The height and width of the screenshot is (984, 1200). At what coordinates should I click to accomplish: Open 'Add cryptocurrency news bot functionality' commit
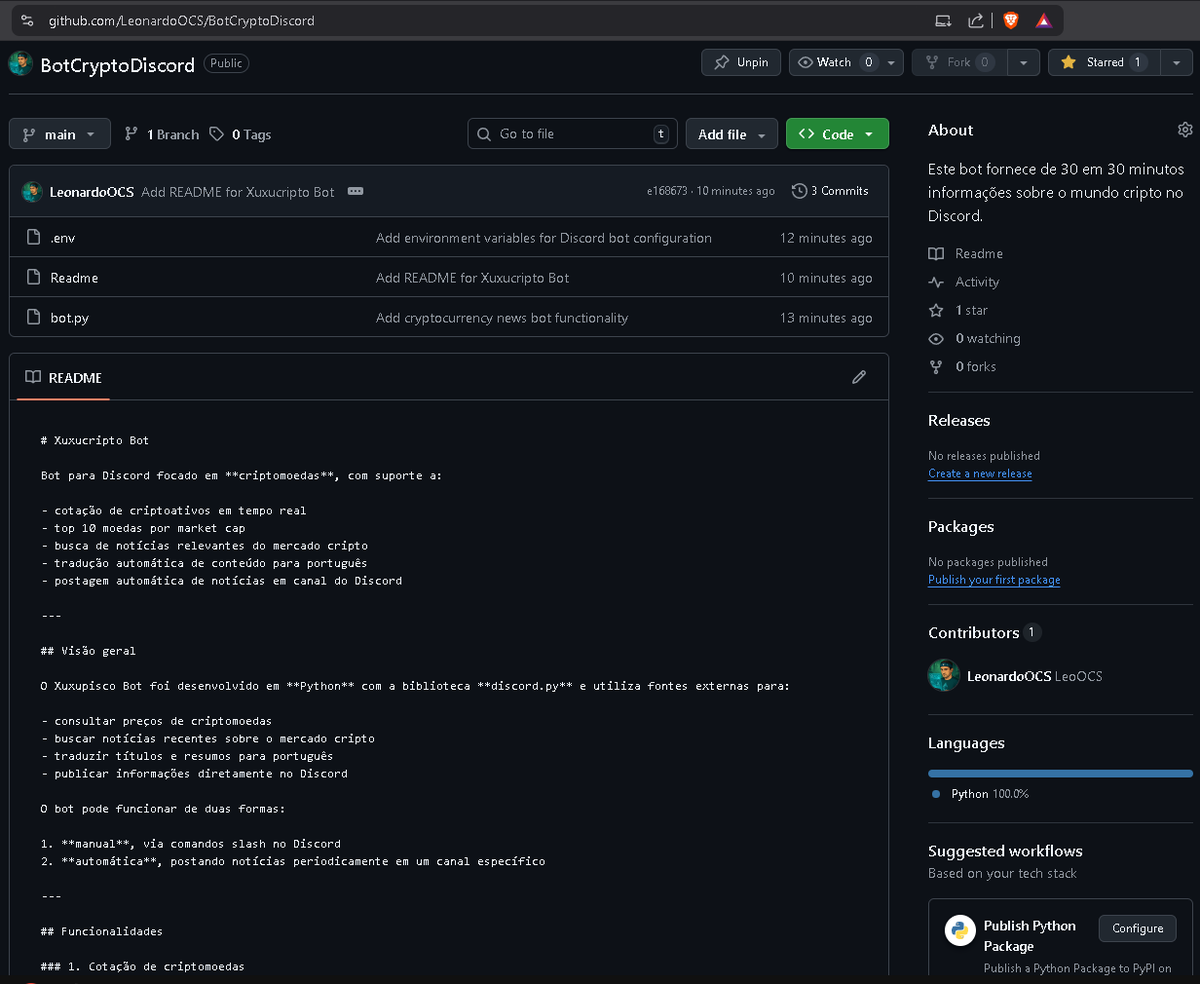502,318
